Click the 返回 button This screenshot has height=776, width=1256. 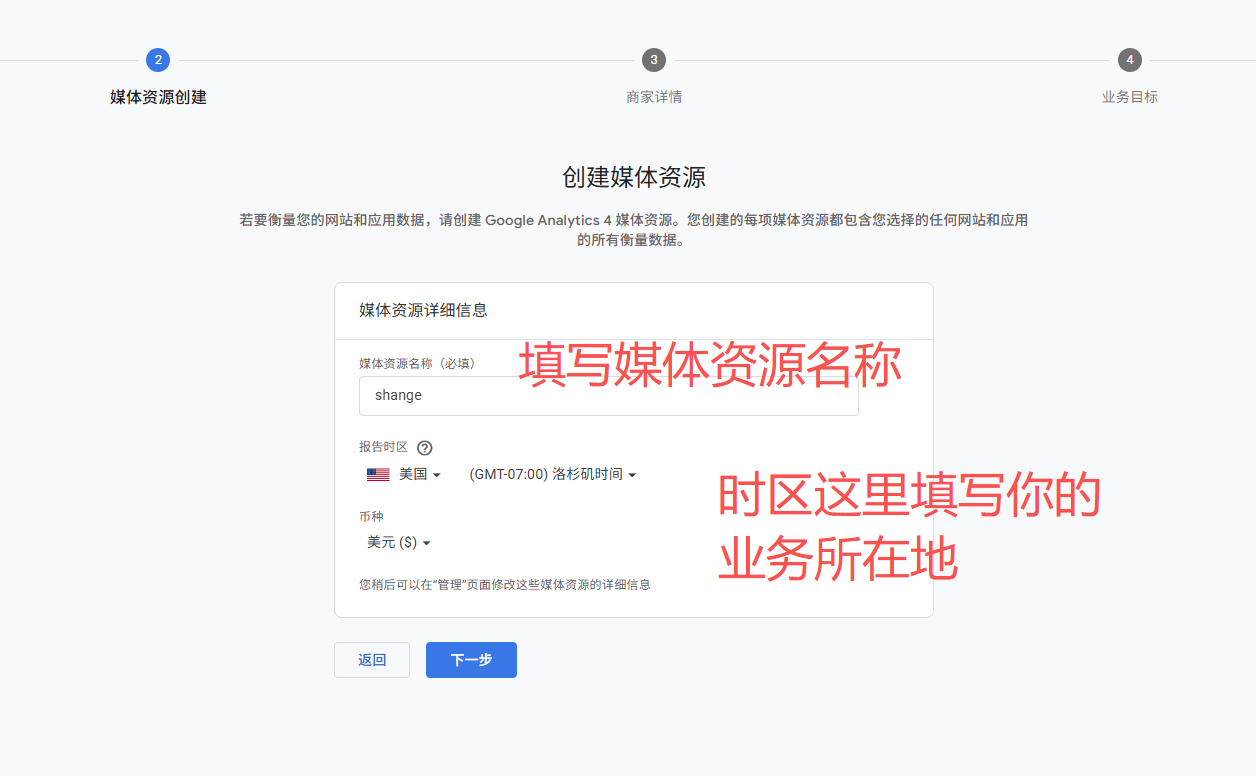click(372, 660)
